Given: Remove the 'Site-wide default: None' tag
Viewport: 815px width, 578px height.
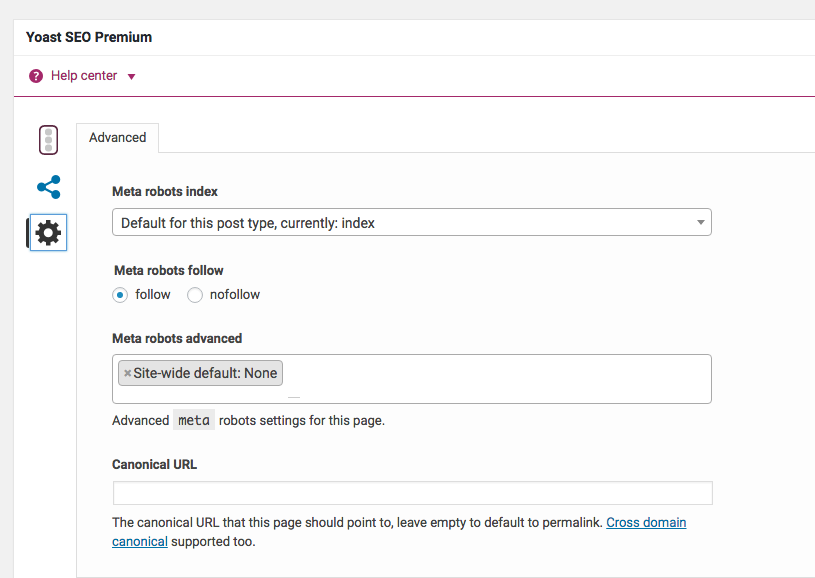Looking at the screenshot, I should point(127,373).
